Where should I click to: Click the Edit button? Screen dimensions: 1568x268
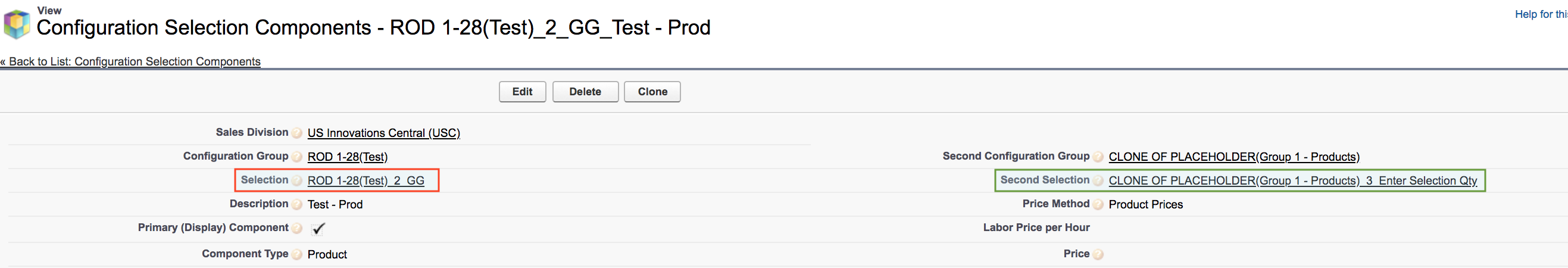click(x=522, y=91)
